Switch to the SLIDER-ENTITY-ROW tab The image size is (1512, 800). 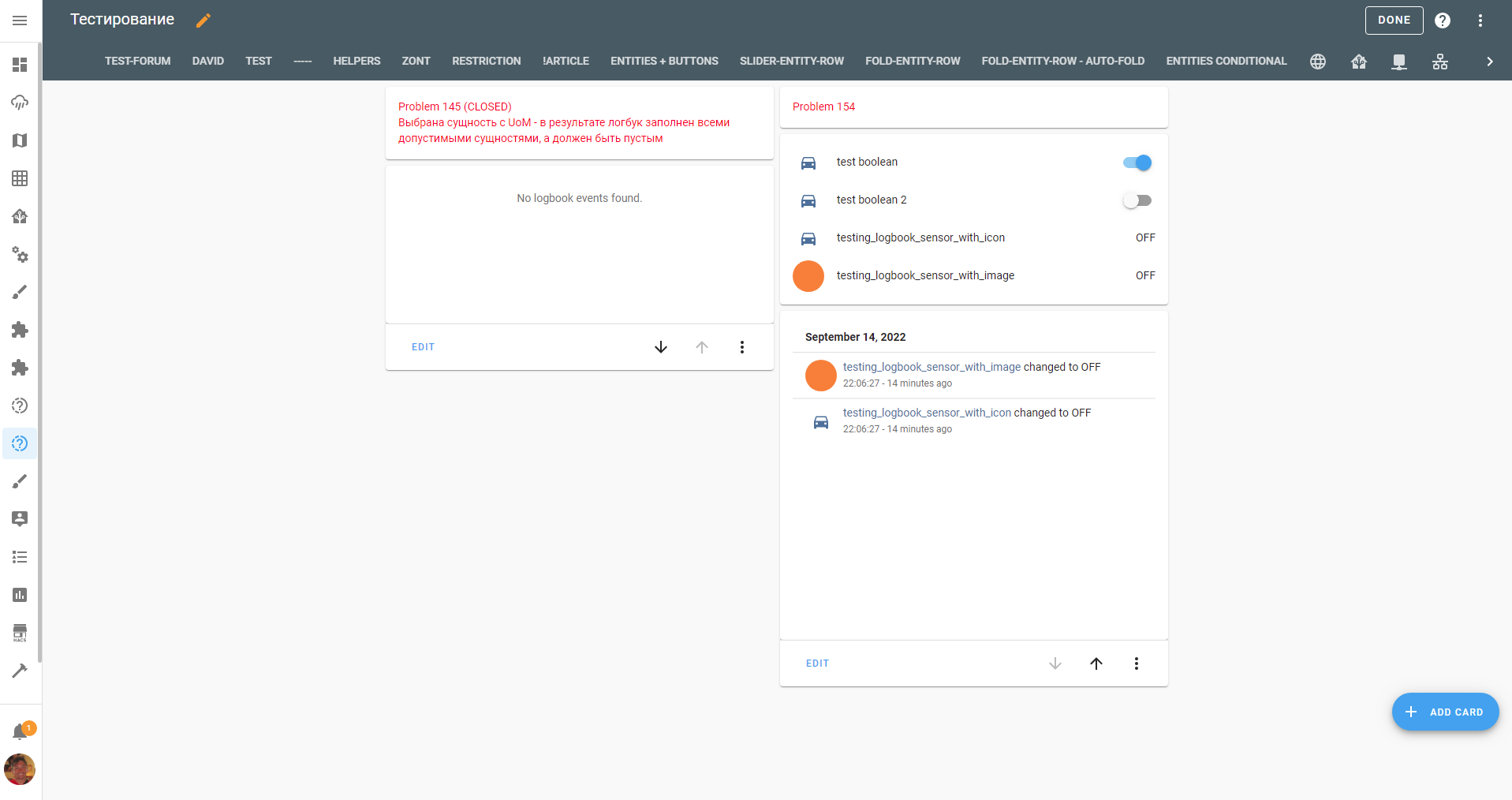tap(792, 62)
